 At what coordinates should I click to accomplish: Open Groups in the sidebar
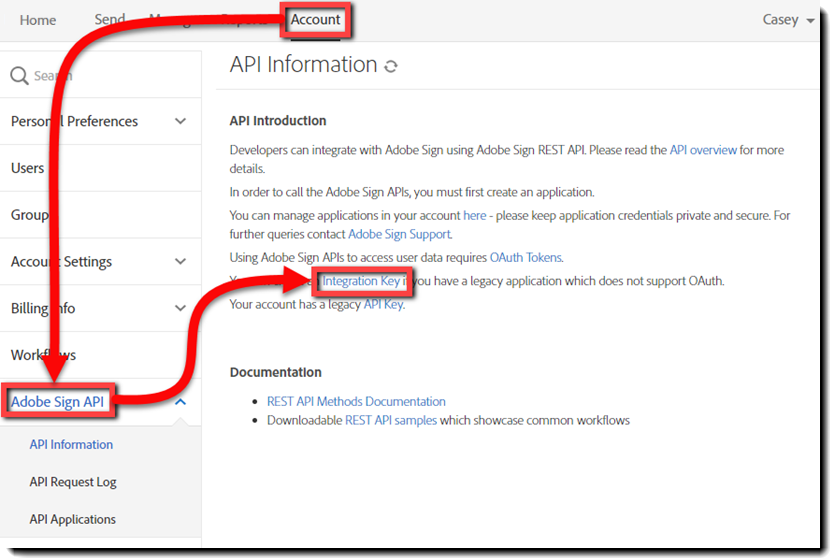point(30,214)
